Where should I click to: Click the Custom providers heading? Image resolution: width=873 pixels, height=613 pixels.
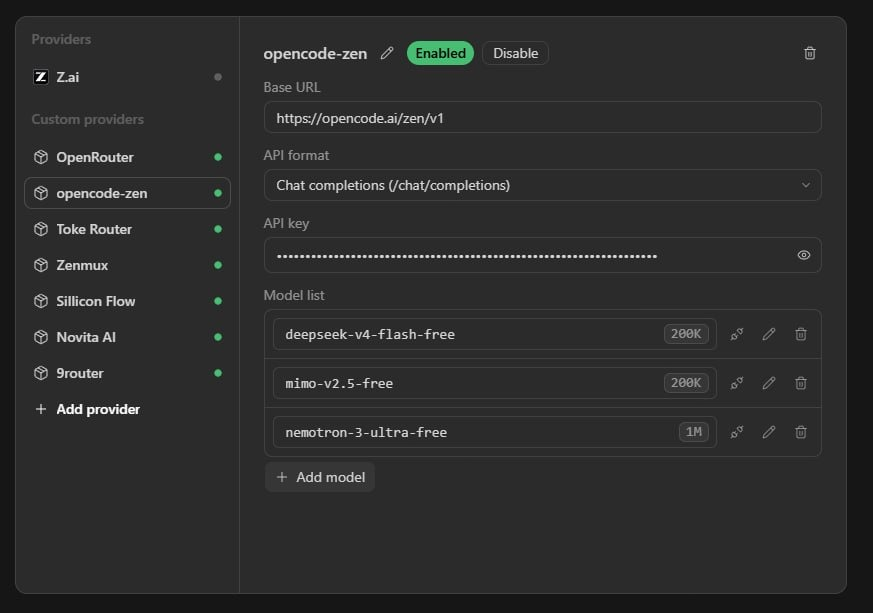click(x=87, y=119)
